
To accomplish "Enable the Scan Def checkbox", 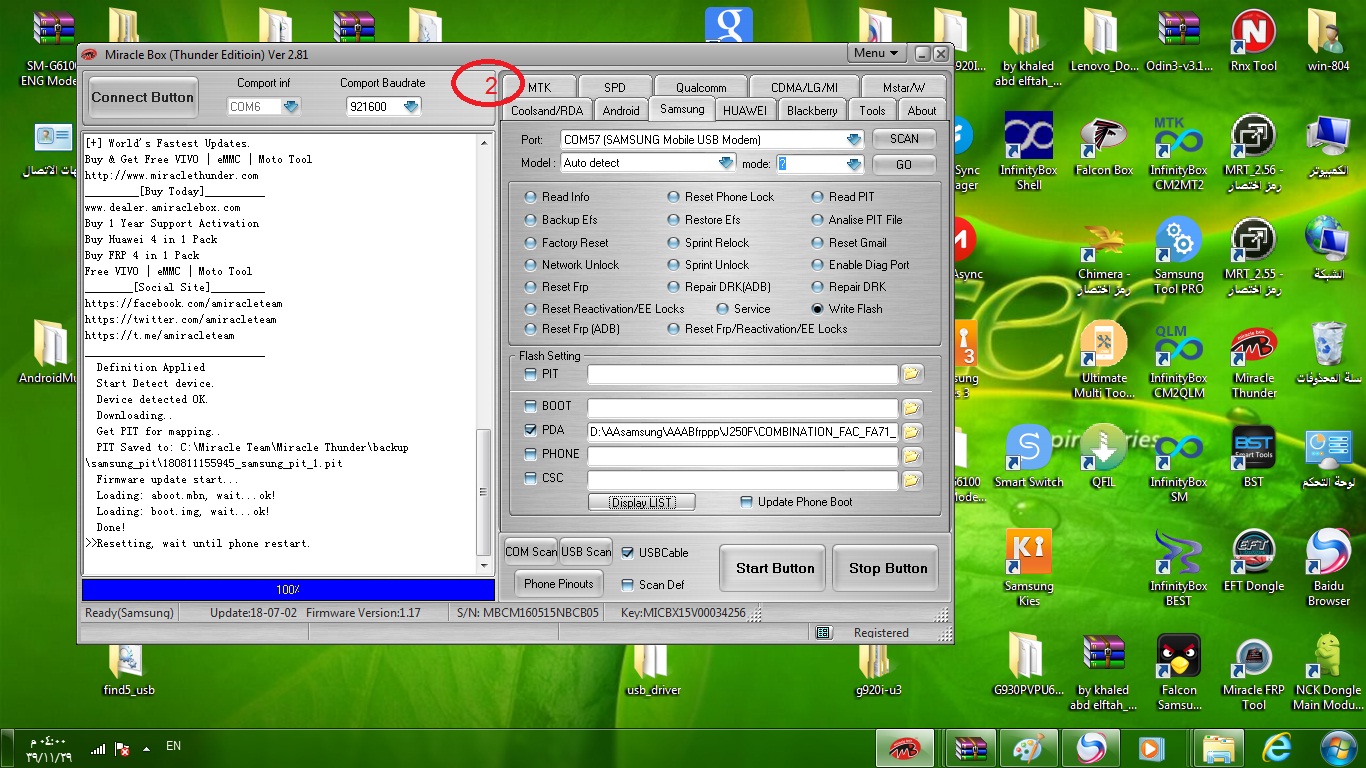I will pos(628,584).
